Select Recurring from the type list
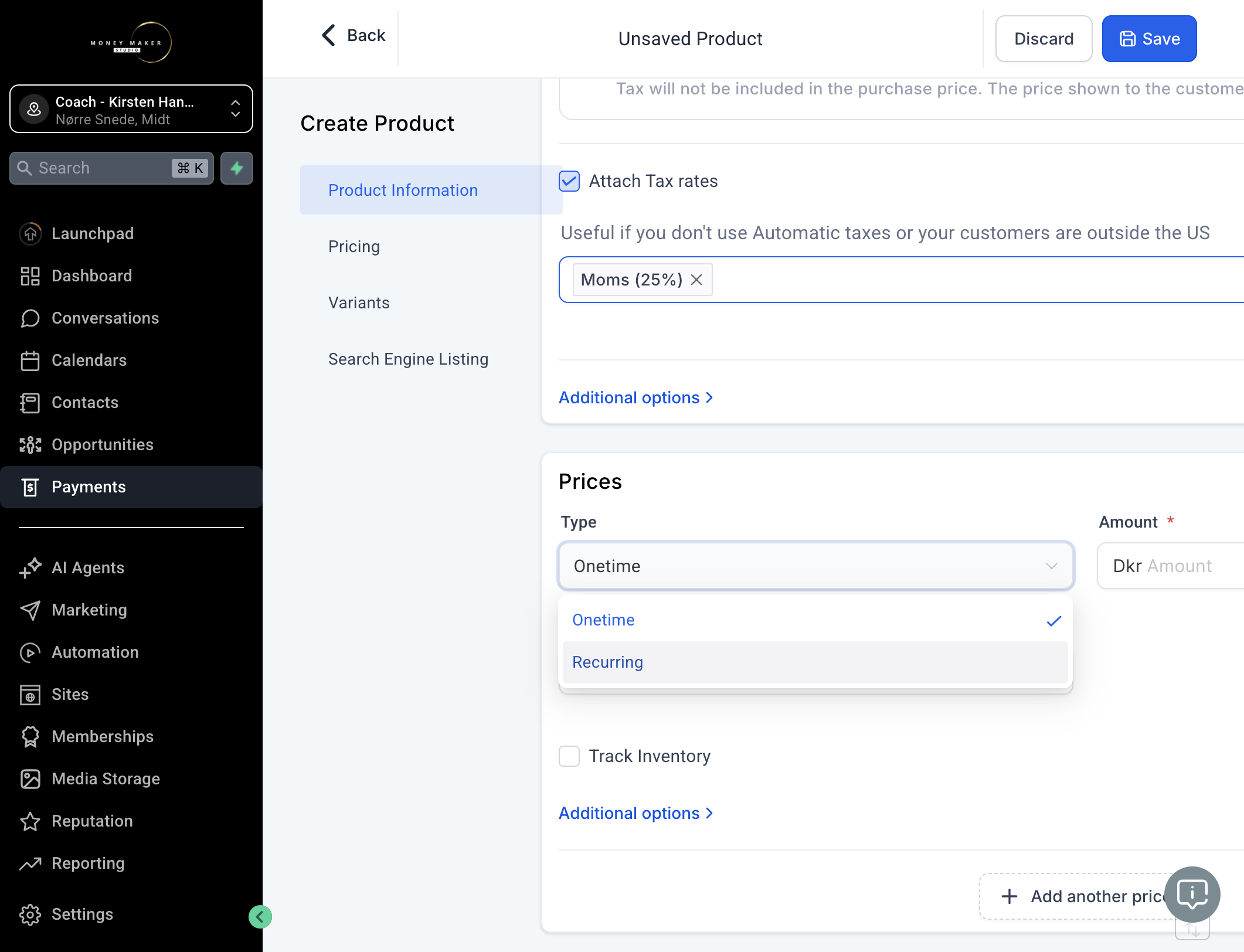 815,662
